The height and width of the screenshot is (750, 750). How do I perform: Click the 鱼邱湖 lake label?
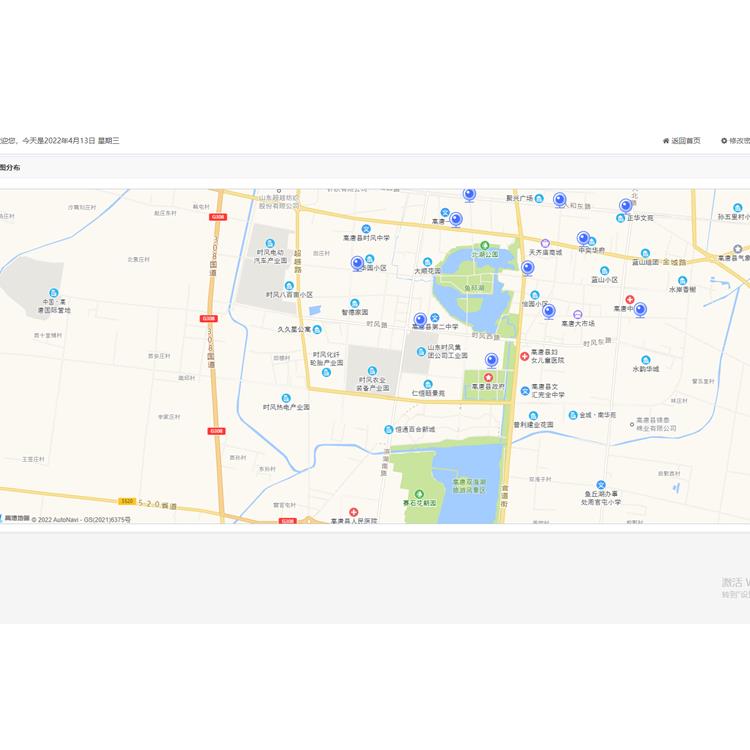pyautogui.click(x=474, y=288)
